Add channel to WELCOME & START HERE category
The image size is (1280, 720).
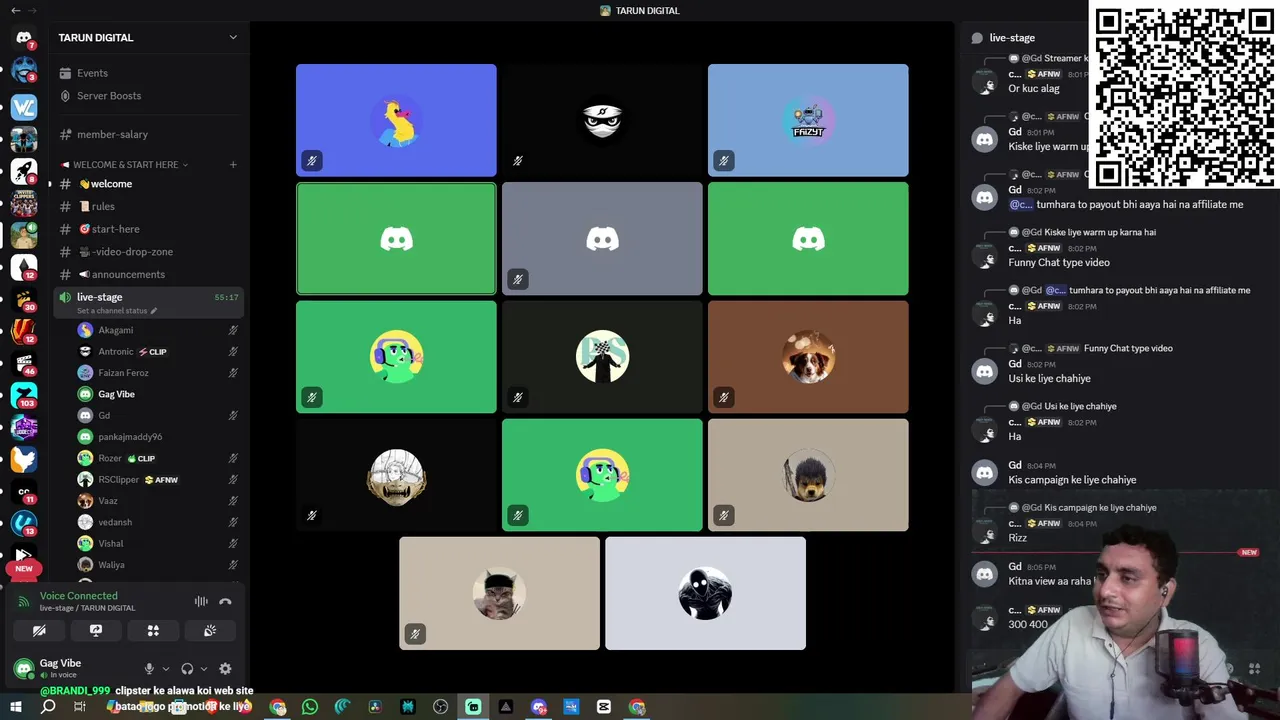click(x=233, y=164)
